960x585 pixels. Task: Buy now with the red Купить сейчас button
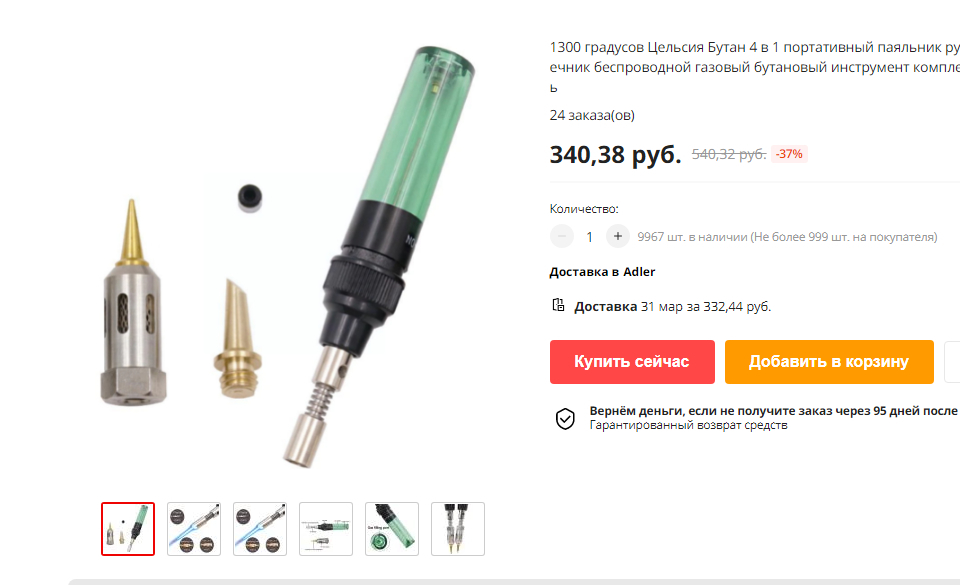pyautogui.click(x=632, y=362)
